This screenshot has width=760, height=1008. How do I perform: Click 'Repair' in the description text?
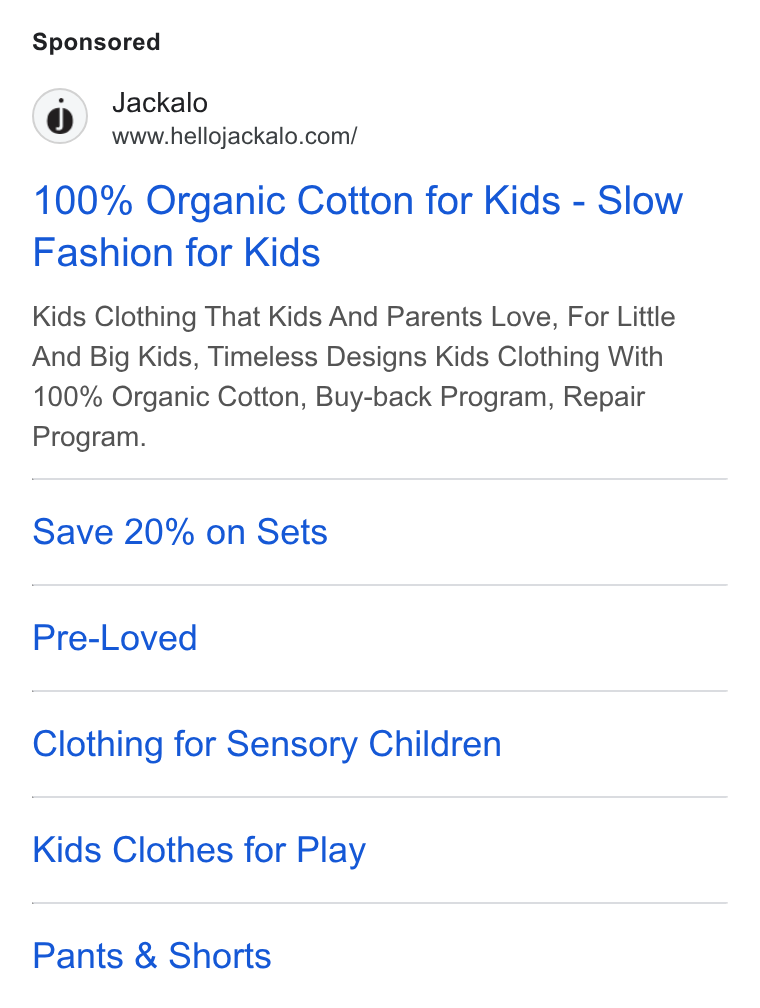click(x=604, y=397)
